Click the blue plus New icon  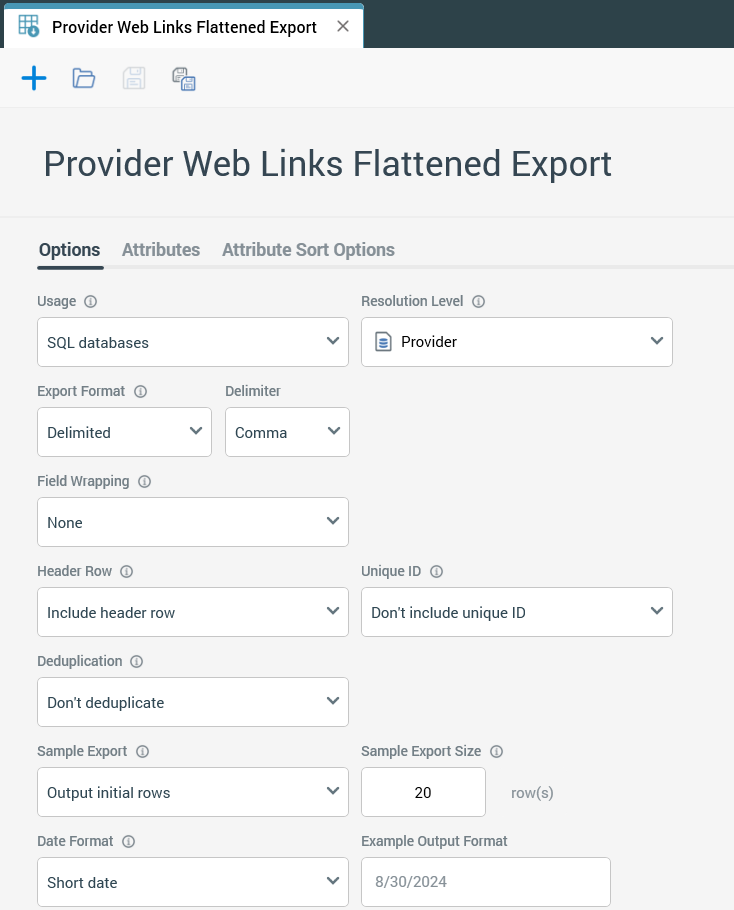pos(34,78)
